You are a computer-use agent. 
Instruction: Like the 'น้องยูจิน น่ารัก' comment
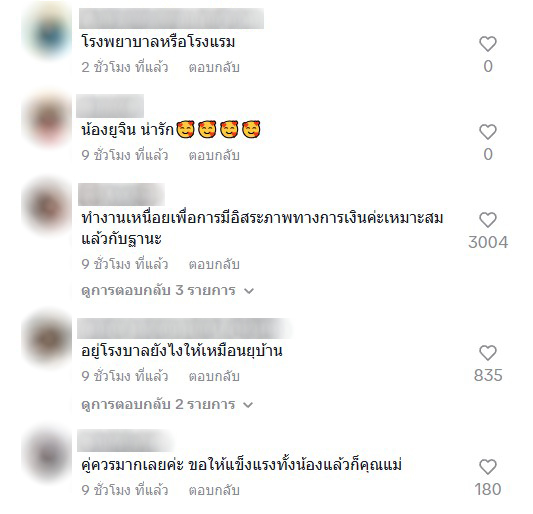pos(488,132)
